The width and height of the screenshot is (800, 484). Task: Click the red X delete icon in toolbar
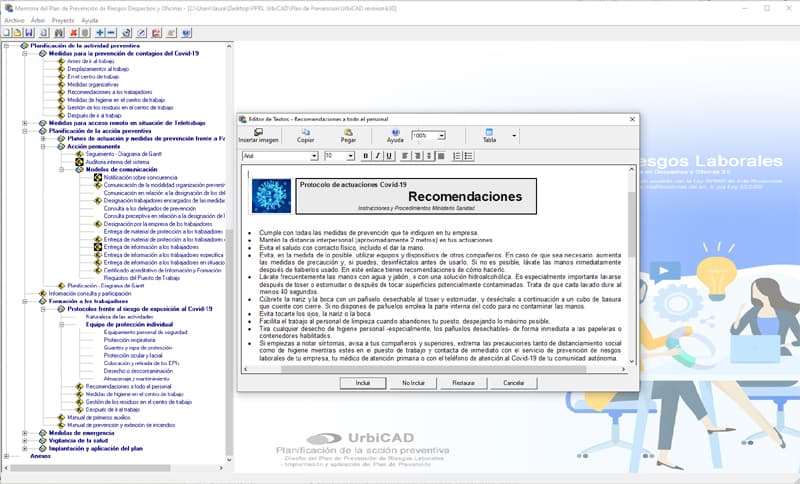73,33
